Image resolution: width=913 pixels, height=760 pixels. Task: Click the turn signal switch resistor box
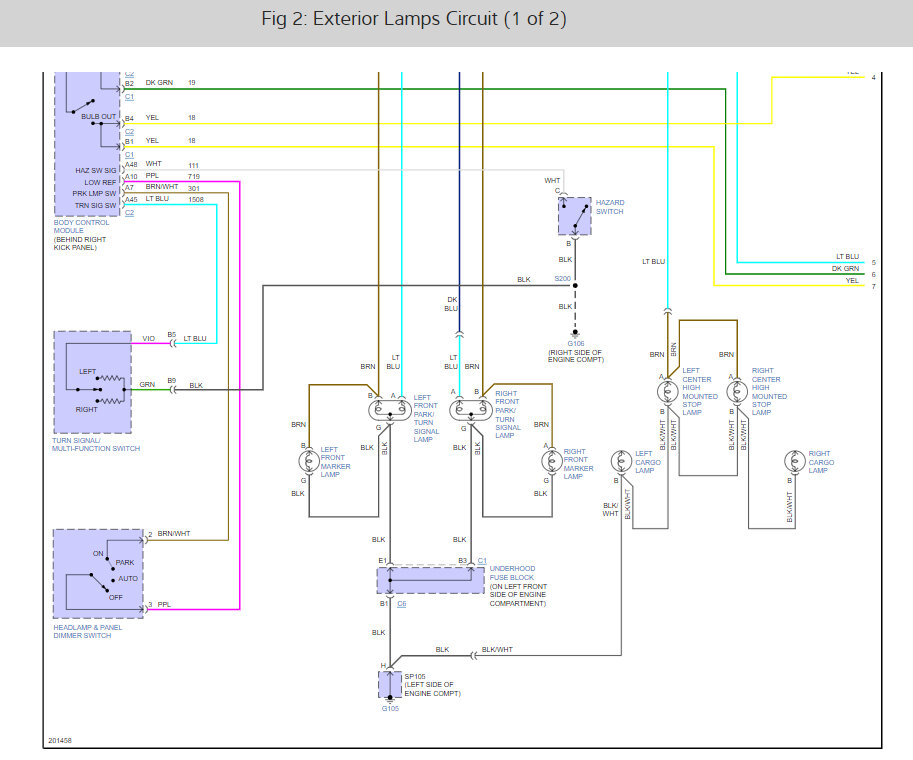coord(93,382)
